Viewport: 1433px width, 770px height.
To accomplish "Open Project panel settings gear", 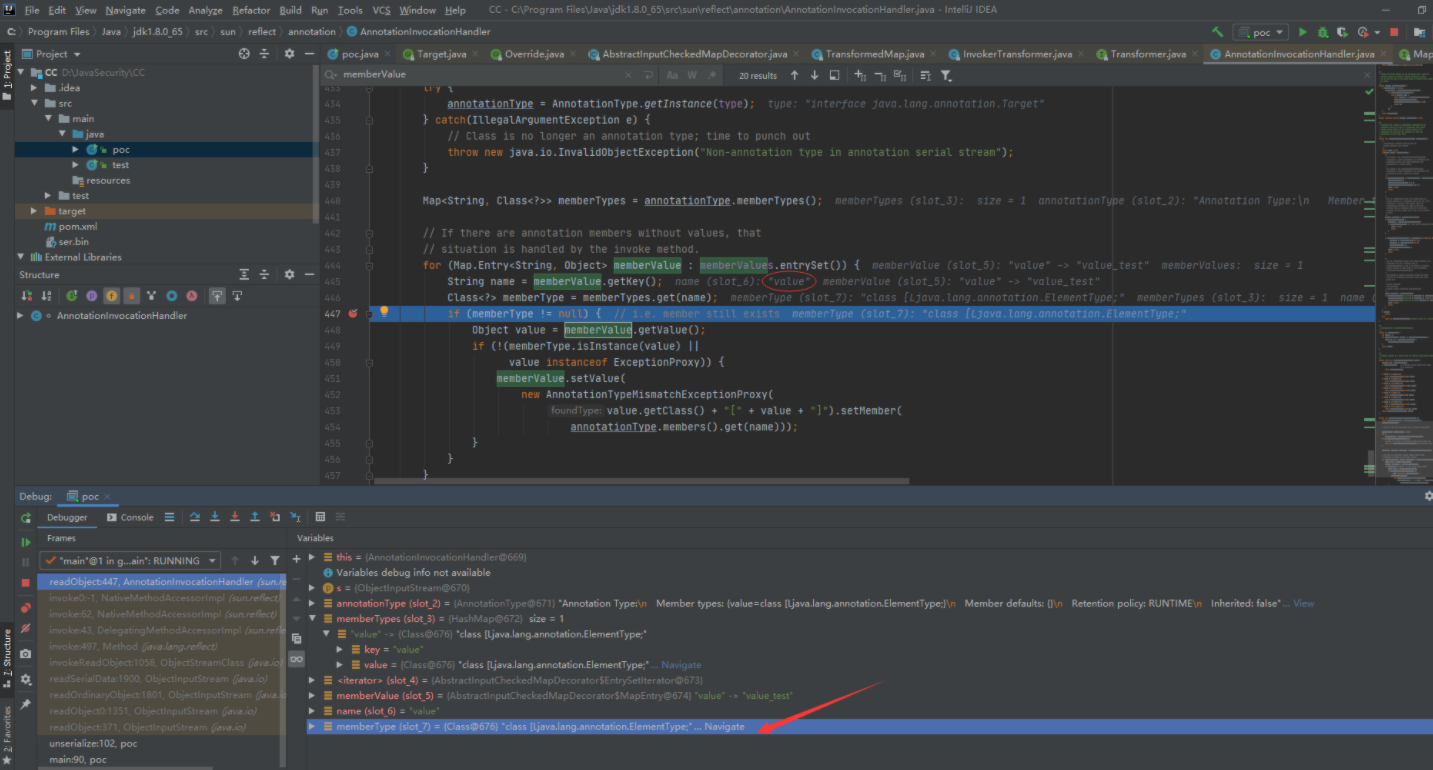I will 289,54.
